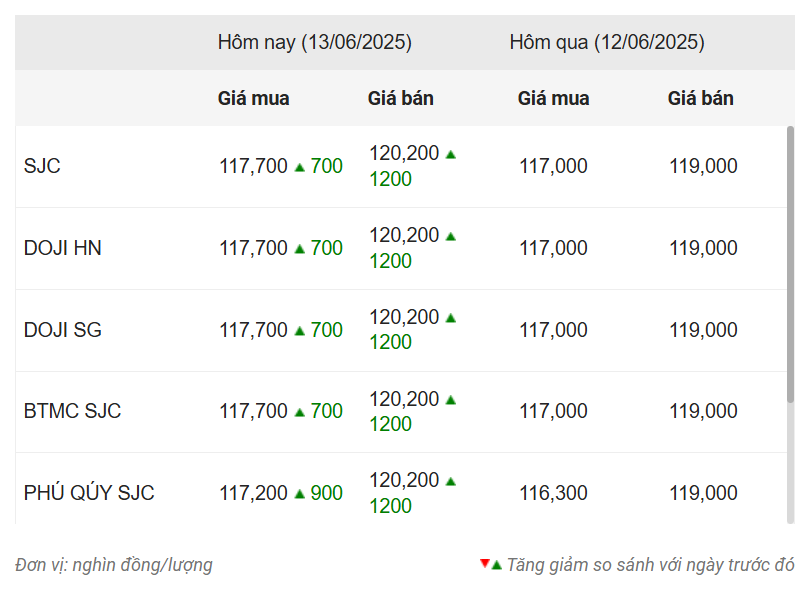
Task: Click up arrow beside BTMC SJC buy price
Action: pyautogui.click(x=299, y=412)
